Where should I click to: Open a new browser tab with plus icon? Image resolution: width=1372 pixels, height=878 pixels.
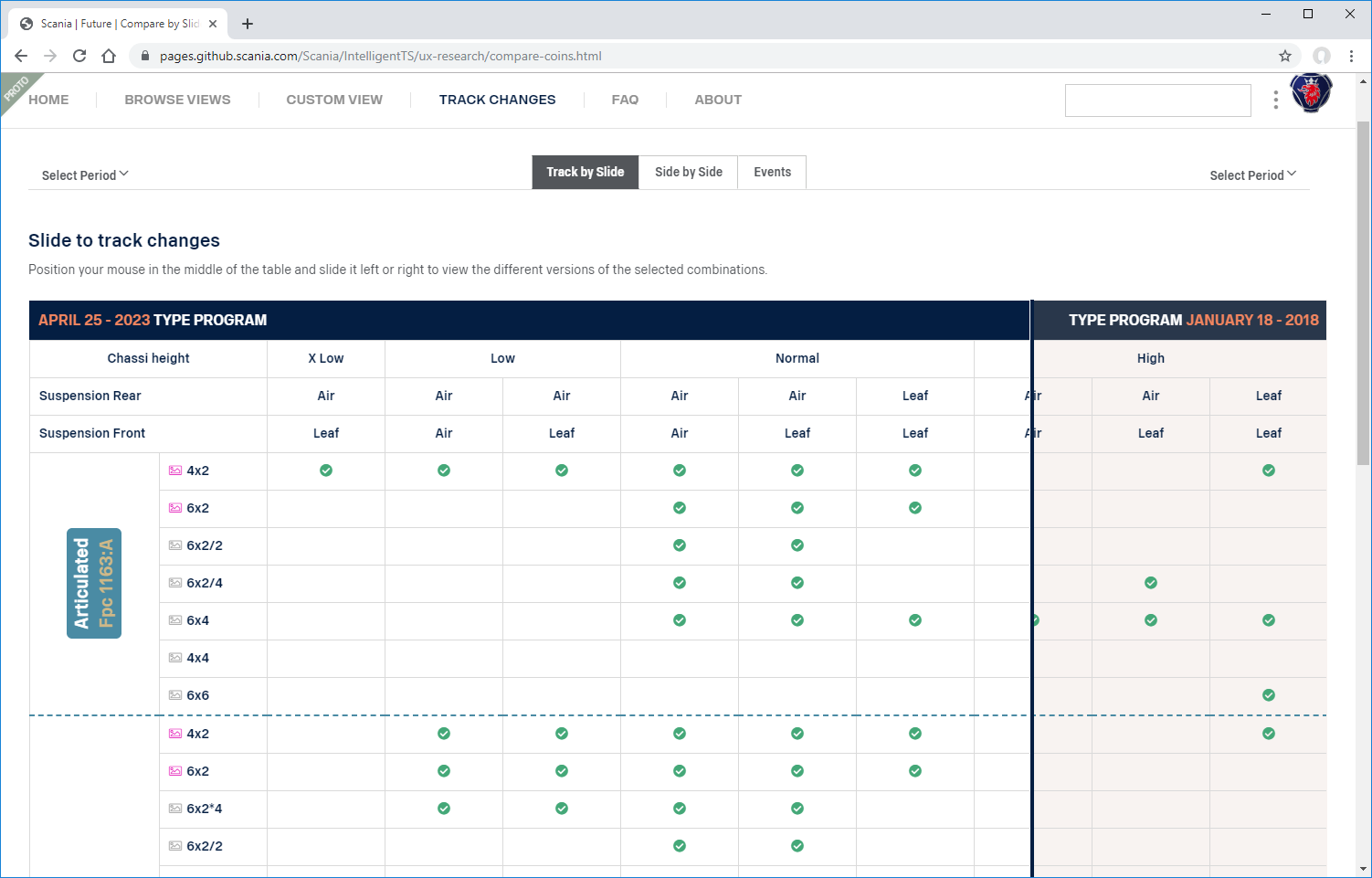coord(248,24)
